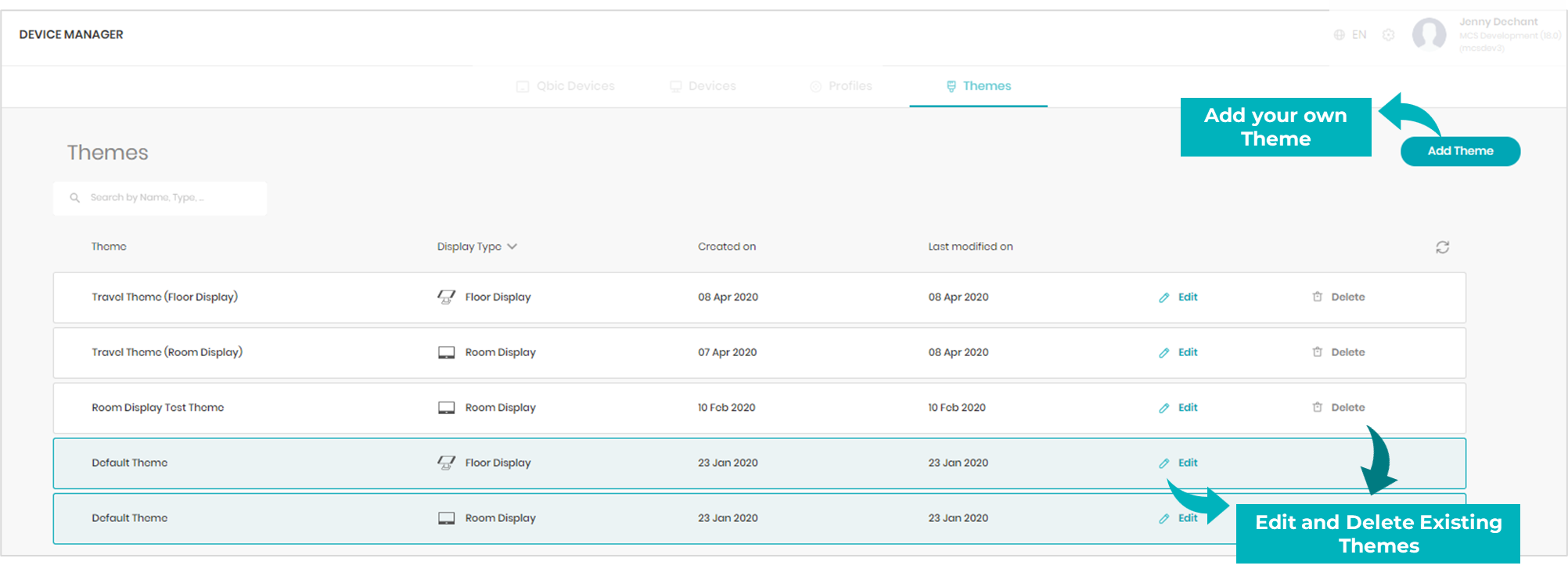Select the Travel Theme (Room Display) name

[167, 352]
